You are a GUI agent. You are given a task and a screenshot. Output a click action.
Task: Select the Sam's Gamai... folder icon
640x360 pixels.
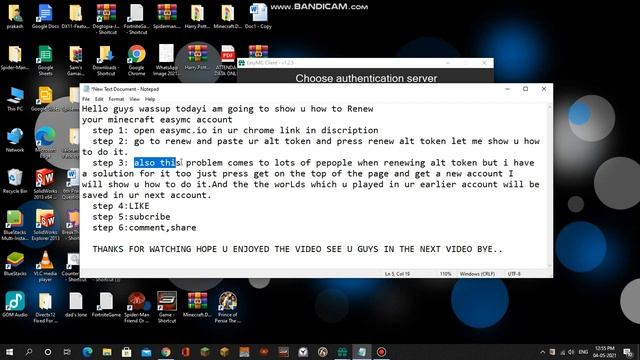pyautogui.click(x=76, y=61)
